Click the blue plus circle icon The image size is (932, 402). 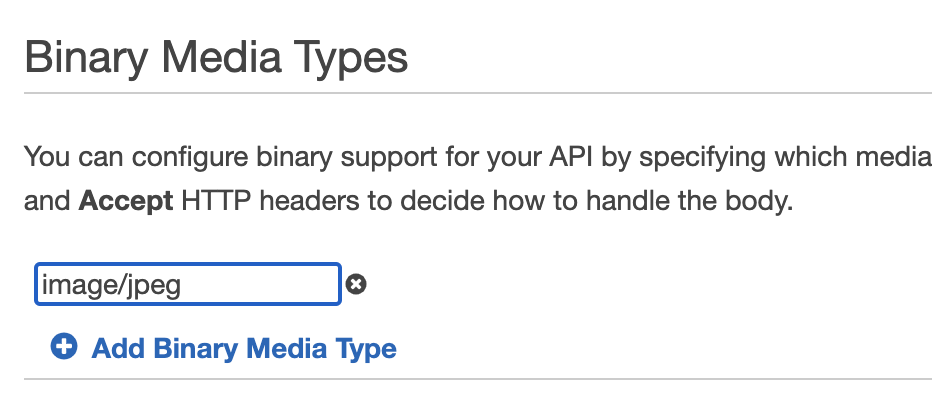click(64, 347)
